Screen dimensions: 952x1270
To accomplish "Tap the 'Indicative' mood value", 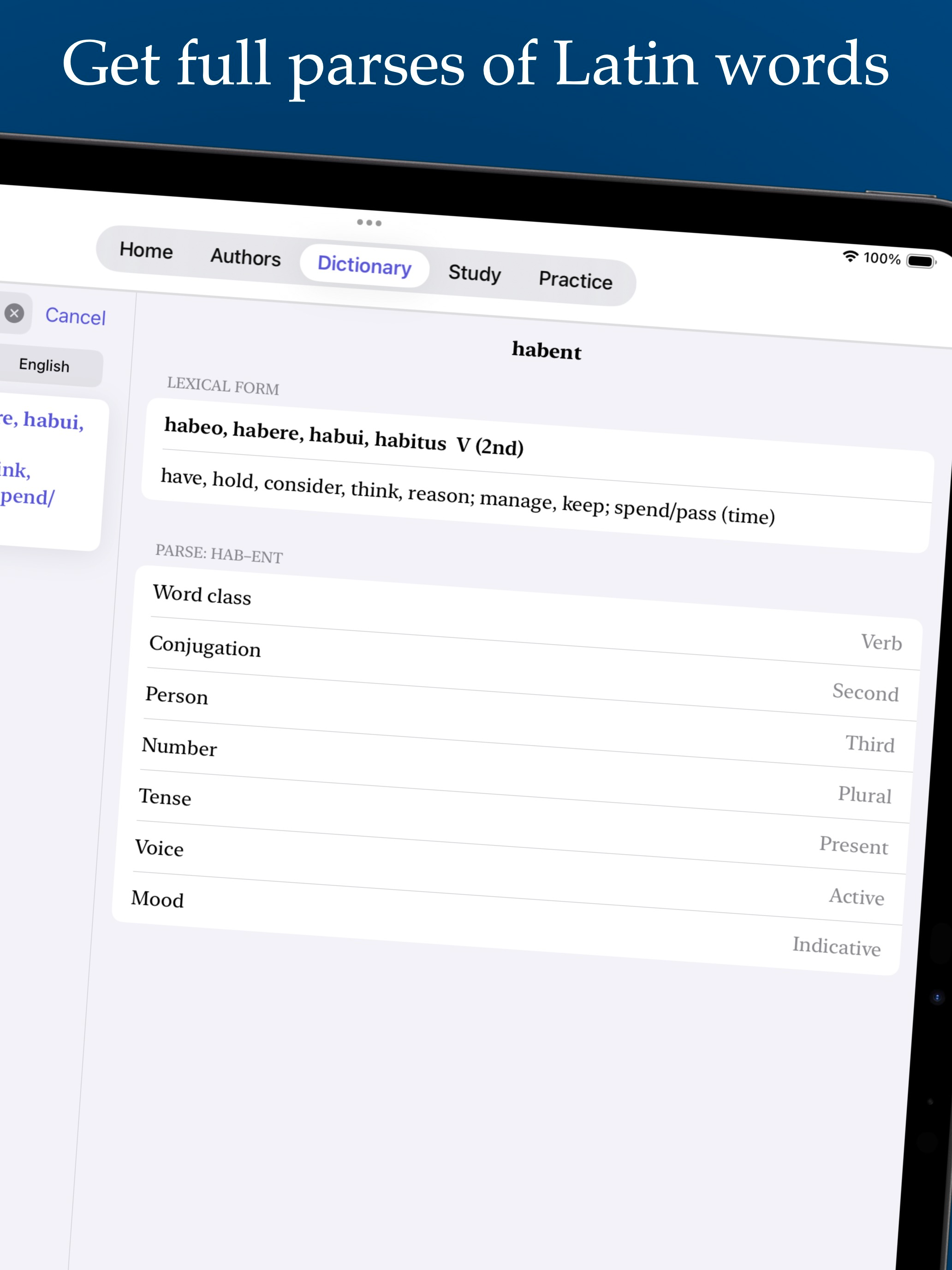I will tap(837, 947).
